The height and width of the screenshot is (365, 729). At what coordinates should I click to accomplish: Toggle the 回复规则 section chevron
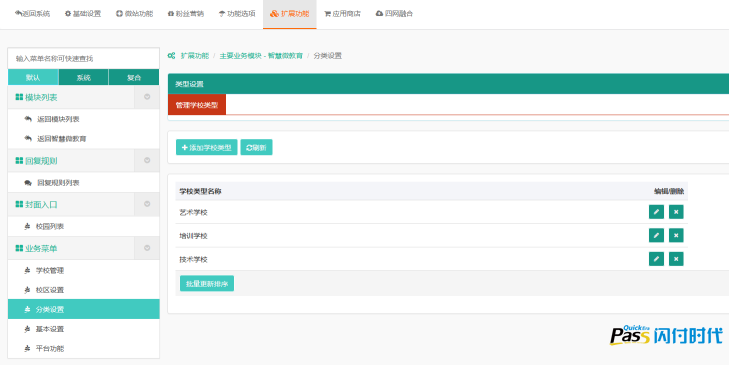pos(147,160)
